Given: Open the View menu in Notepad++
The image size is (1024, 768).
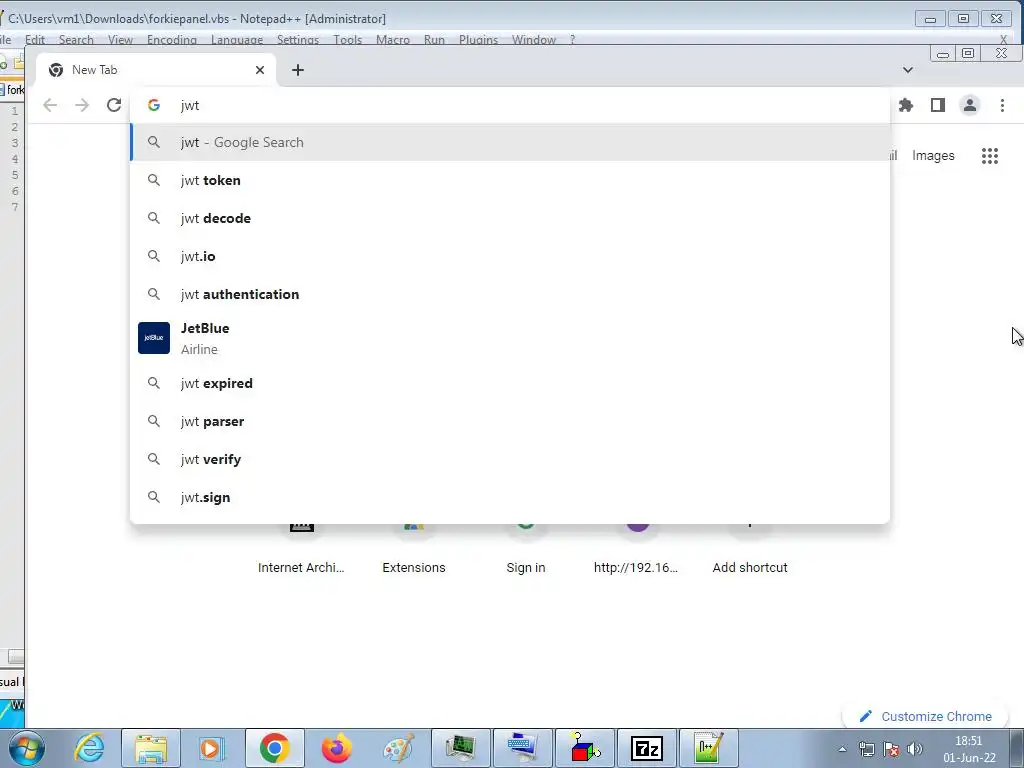Looking at the screenshot, I should (x=120, y=40).
